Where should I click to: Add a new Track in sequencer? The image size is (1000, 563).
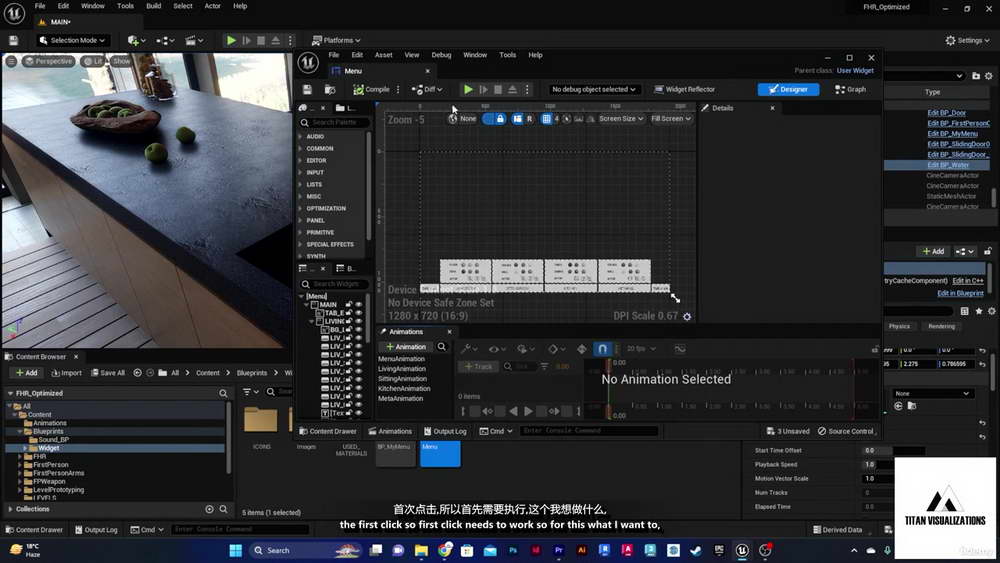[478, 367]
